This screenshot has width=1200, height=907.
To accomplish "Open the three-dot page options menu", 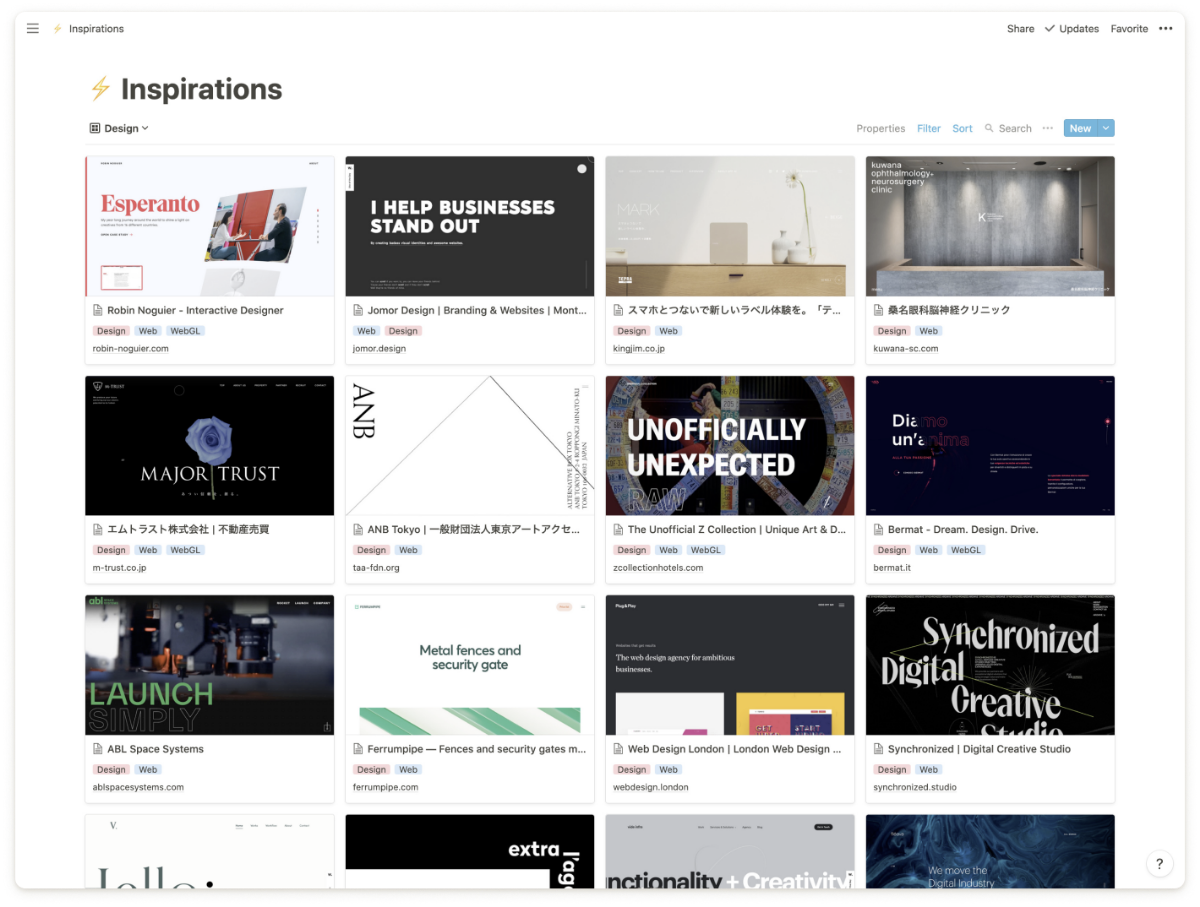I will tap(1165, 29).
